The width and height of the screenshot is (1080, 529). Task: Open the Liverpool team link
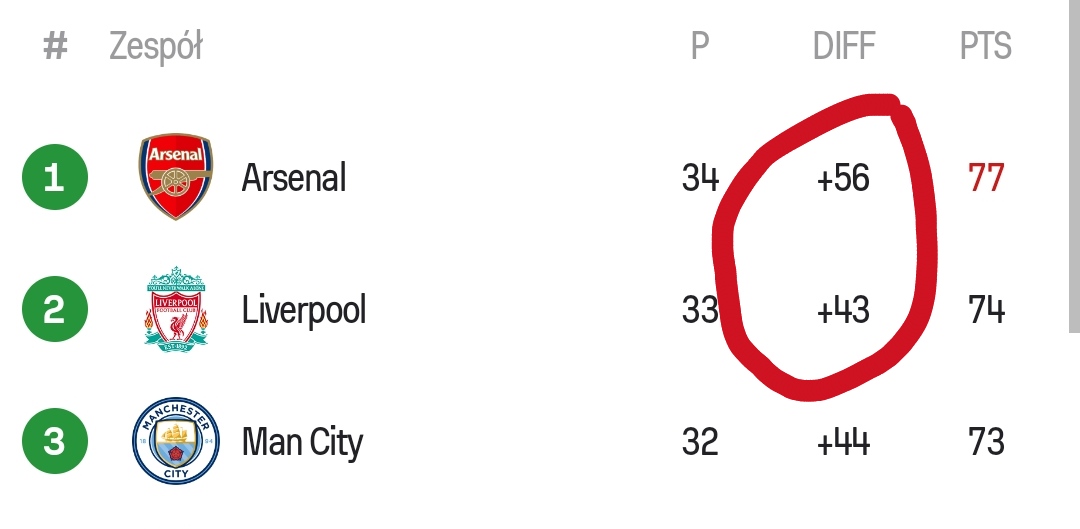303,310
